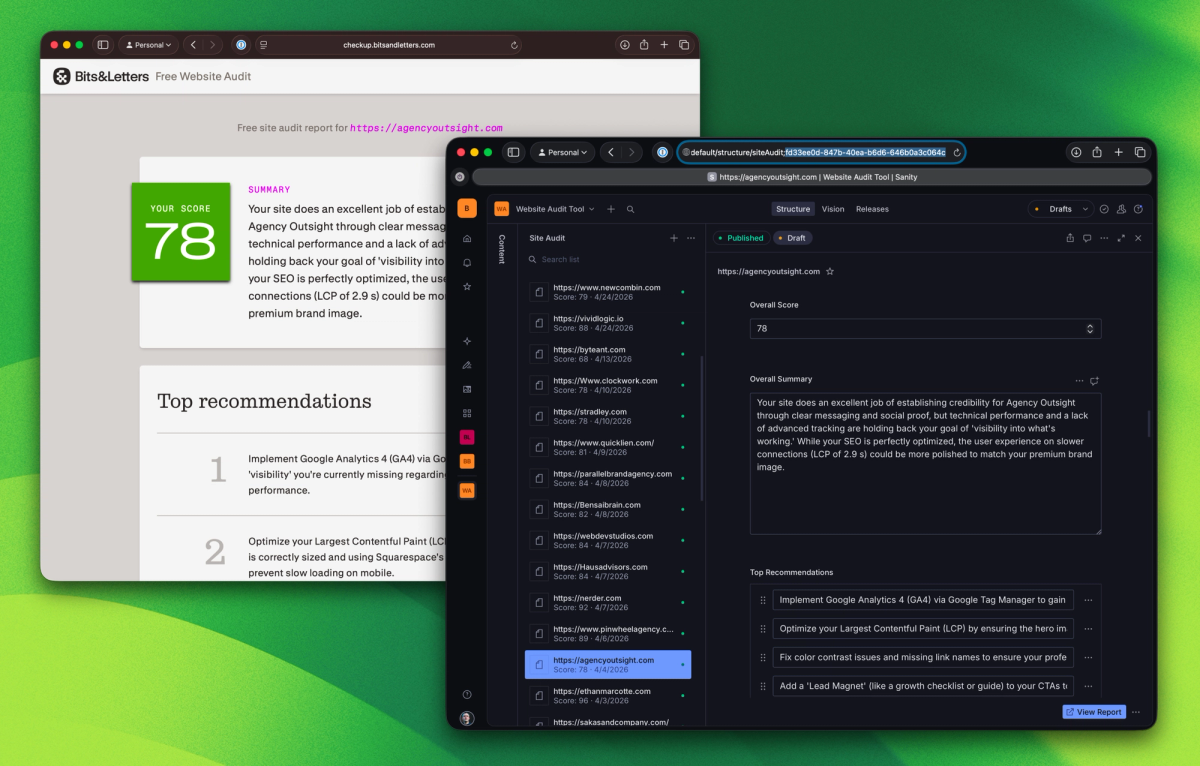Open the Drafts perspective dropdown
The height and width of the screenshot is (766, 1200).
point(1060,209)
